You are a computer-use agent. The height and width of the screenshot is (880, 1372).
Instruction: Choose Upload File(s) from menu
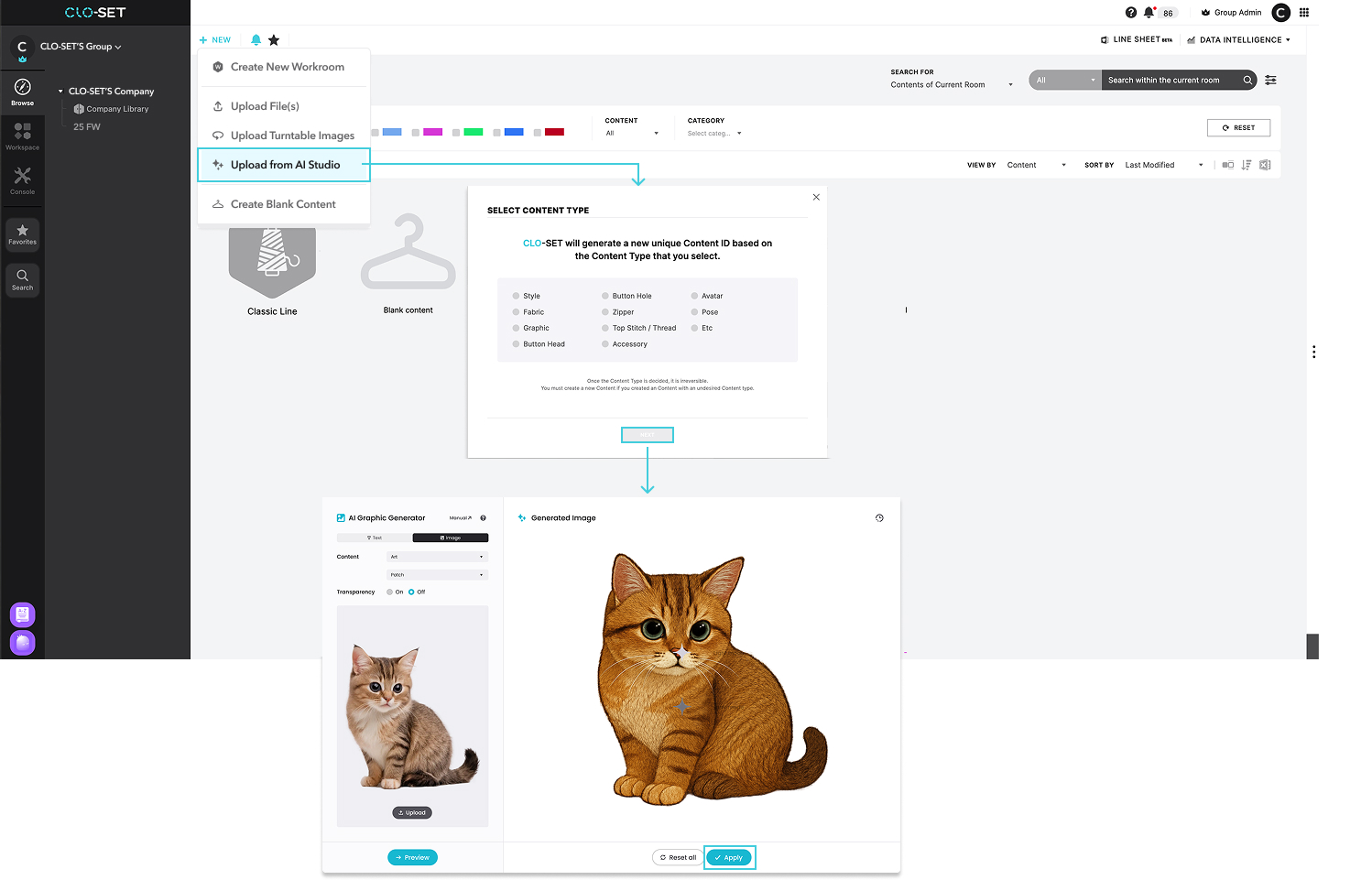pyautogui.click(x=284, y=106)
